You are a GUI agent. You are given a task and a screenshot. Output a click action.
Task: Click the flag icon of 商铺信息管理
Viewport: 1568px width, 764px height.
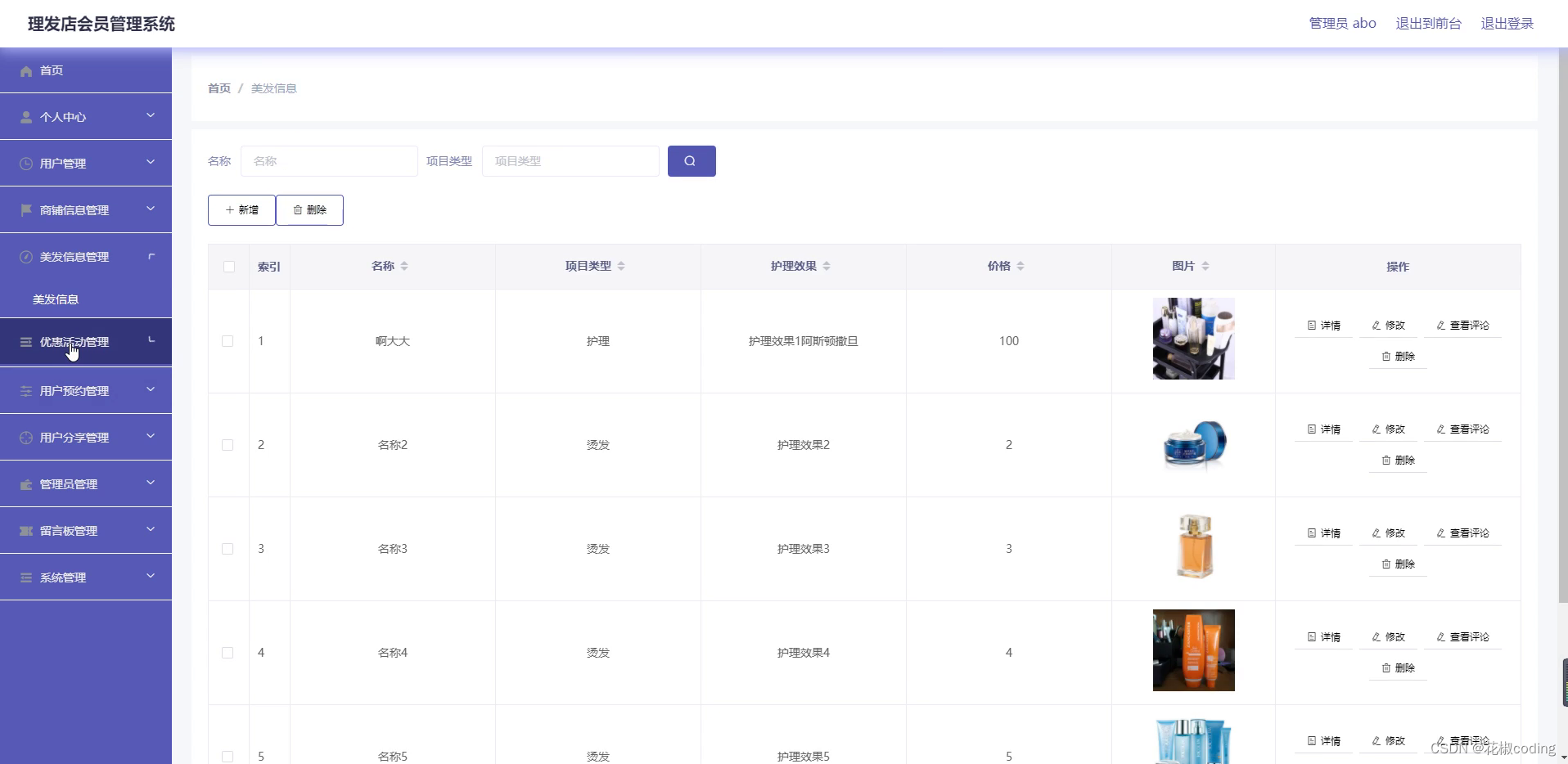(26, 210)
